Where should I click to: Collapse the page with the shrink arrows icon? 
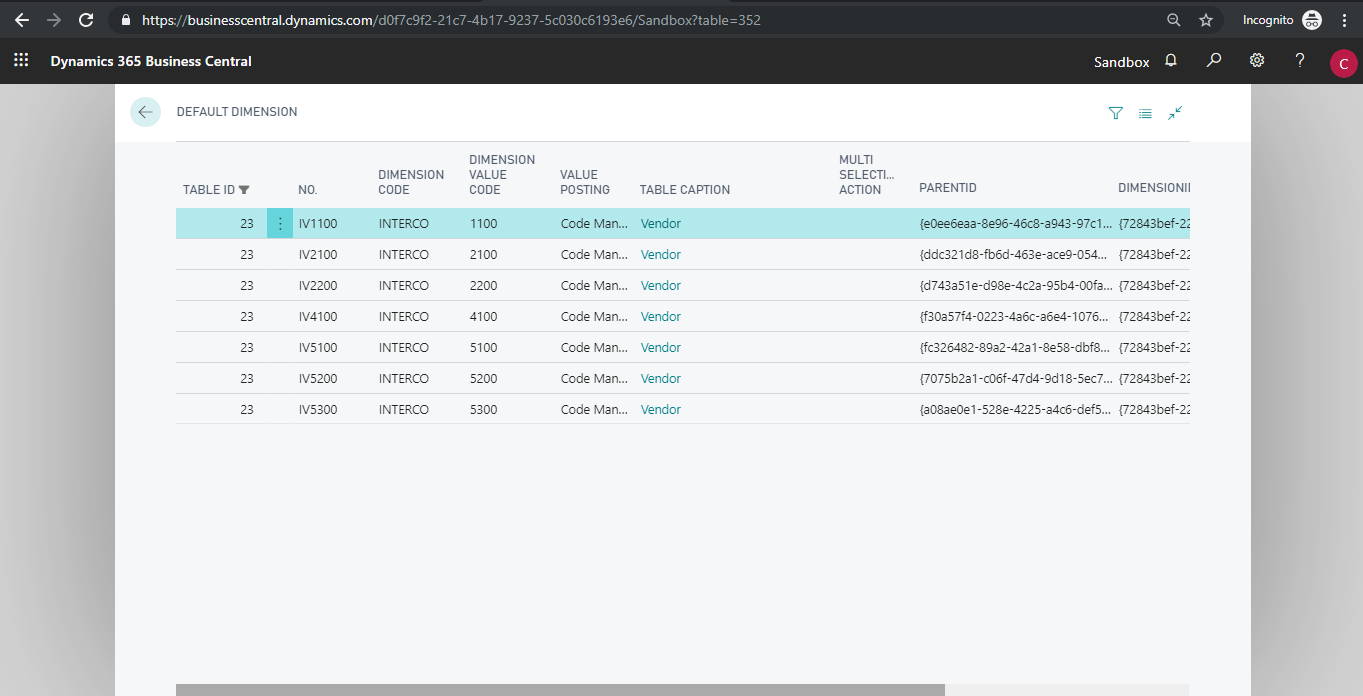pyautogui.click(x=1175, y=113)
